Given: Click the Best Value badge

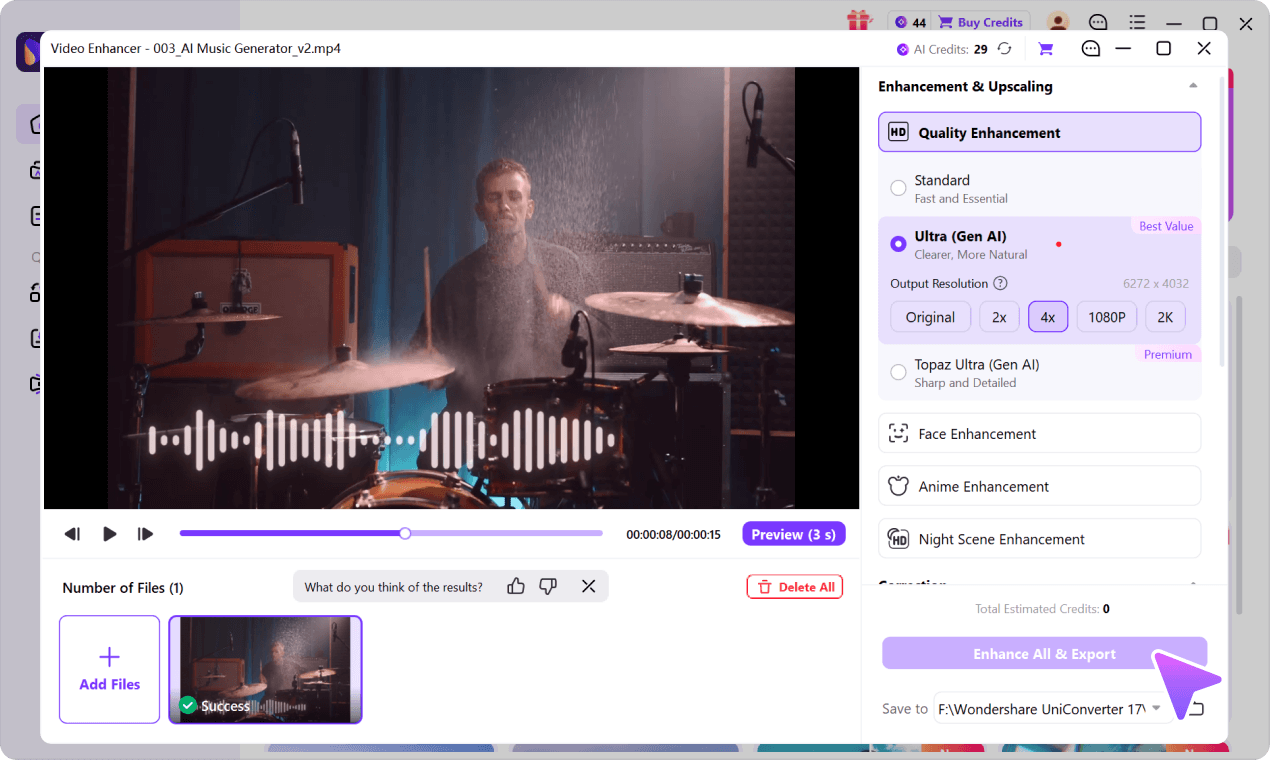Looking at the screenshot, I should (1166, 226).
